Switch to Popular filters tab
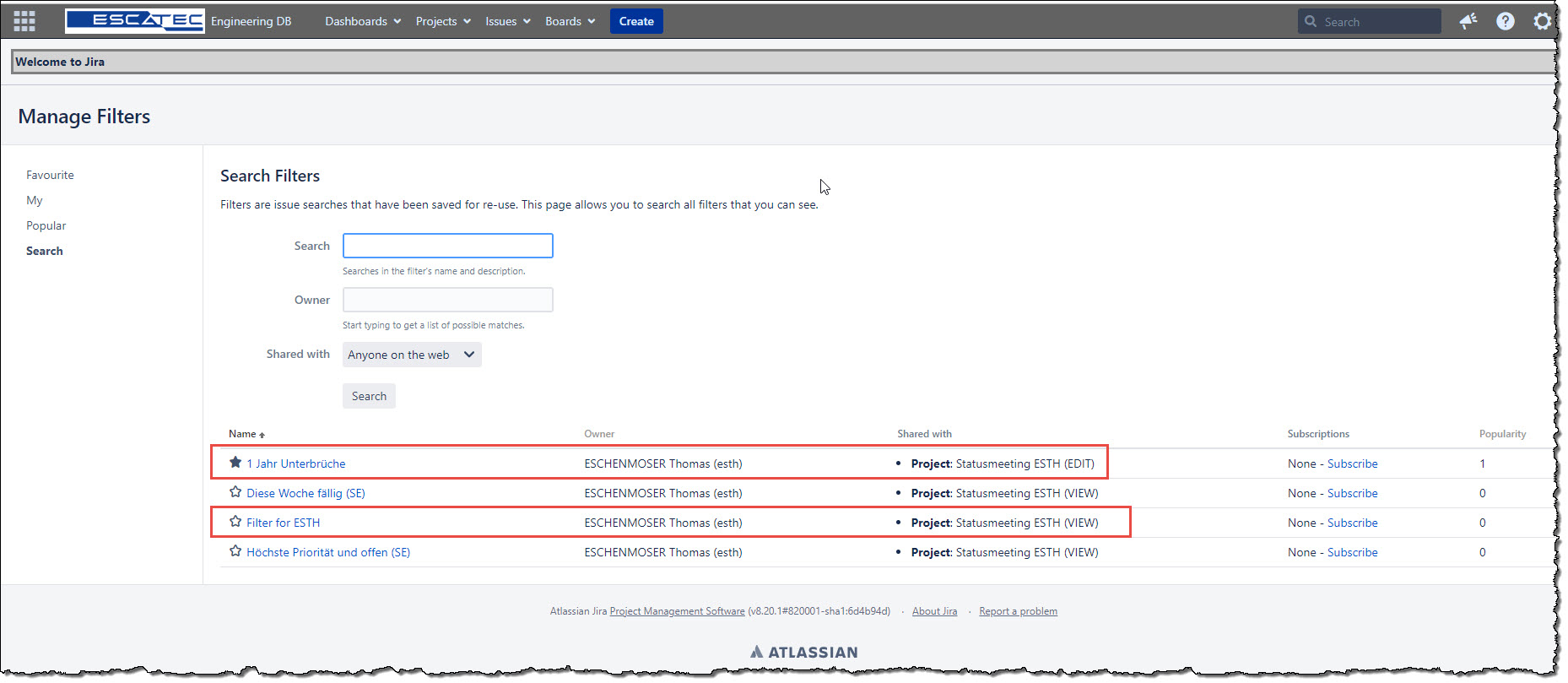This screenshot has height=683, width=1568. coord(46,225)
